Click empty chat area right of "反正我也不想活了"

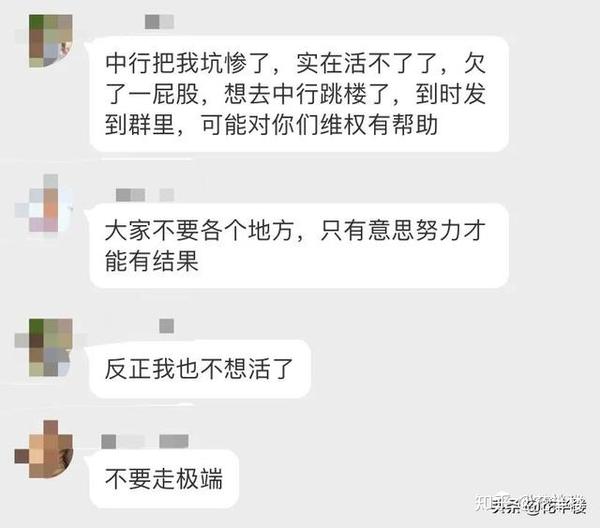pyautogui.click(x=452, y=369)
